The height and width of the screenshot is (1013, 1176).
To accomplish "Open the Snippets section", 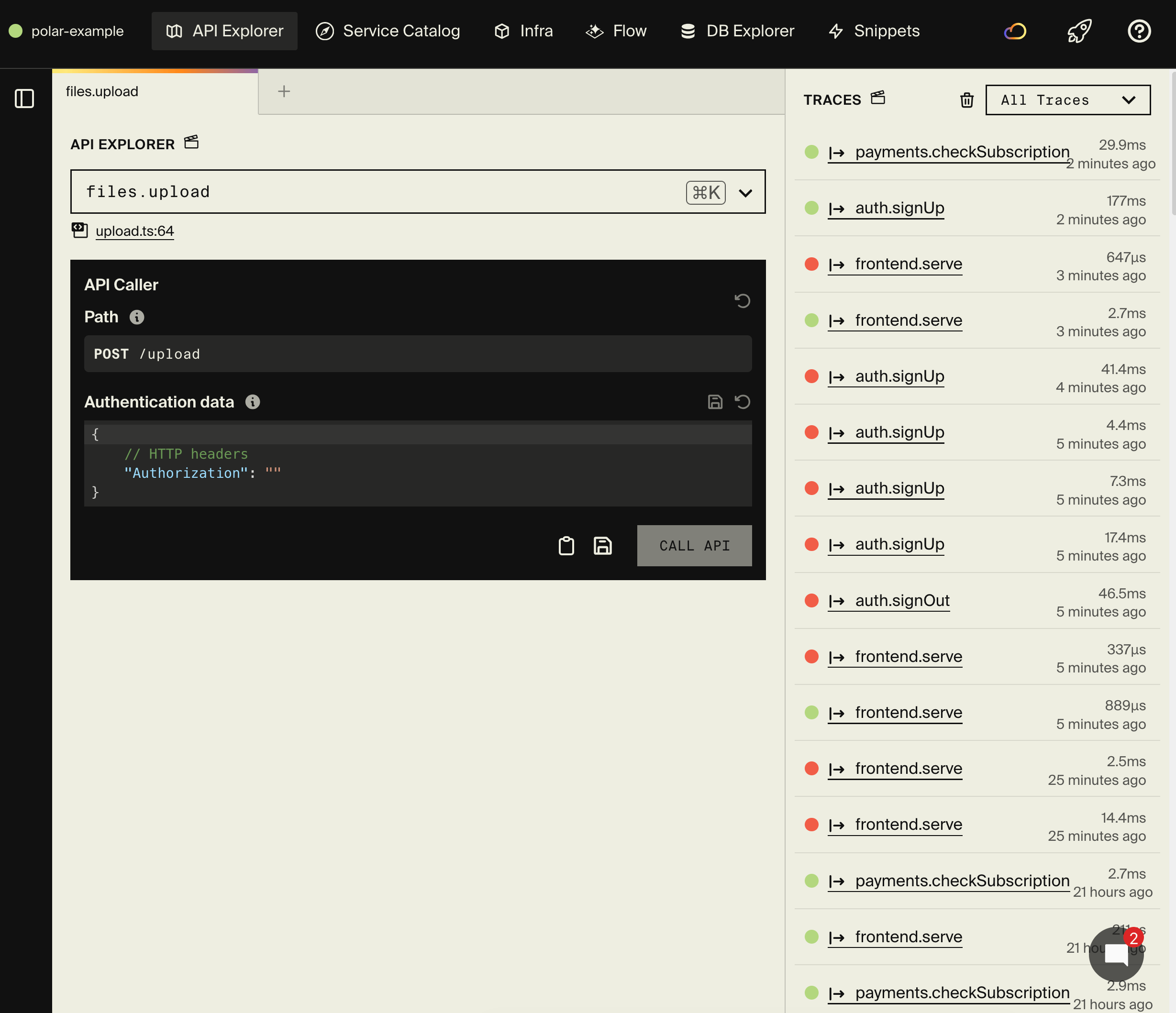I will pos(874,31).
